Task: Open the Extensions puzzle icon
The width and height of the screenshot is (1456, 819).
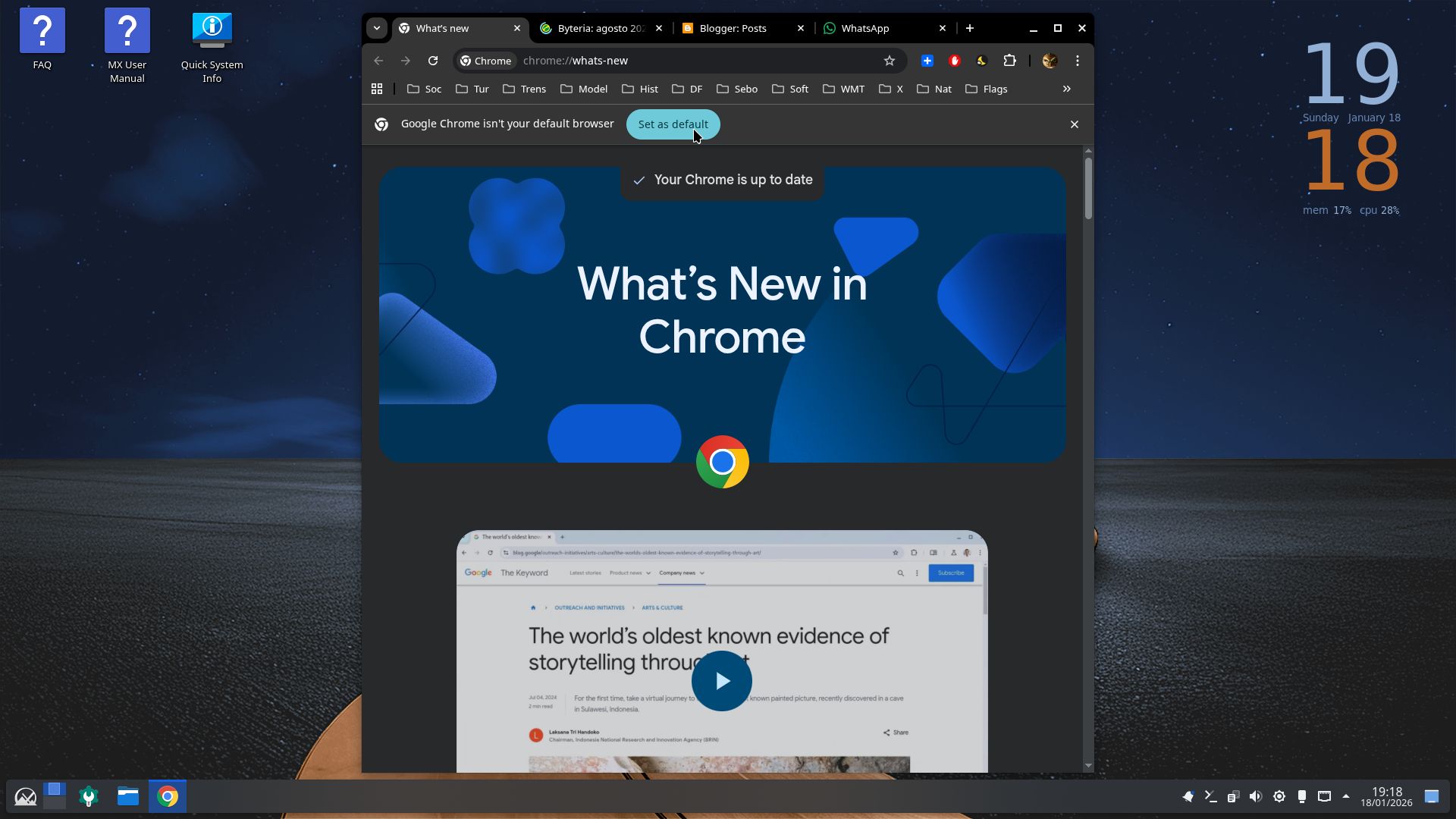Action: pos(1009,61)
